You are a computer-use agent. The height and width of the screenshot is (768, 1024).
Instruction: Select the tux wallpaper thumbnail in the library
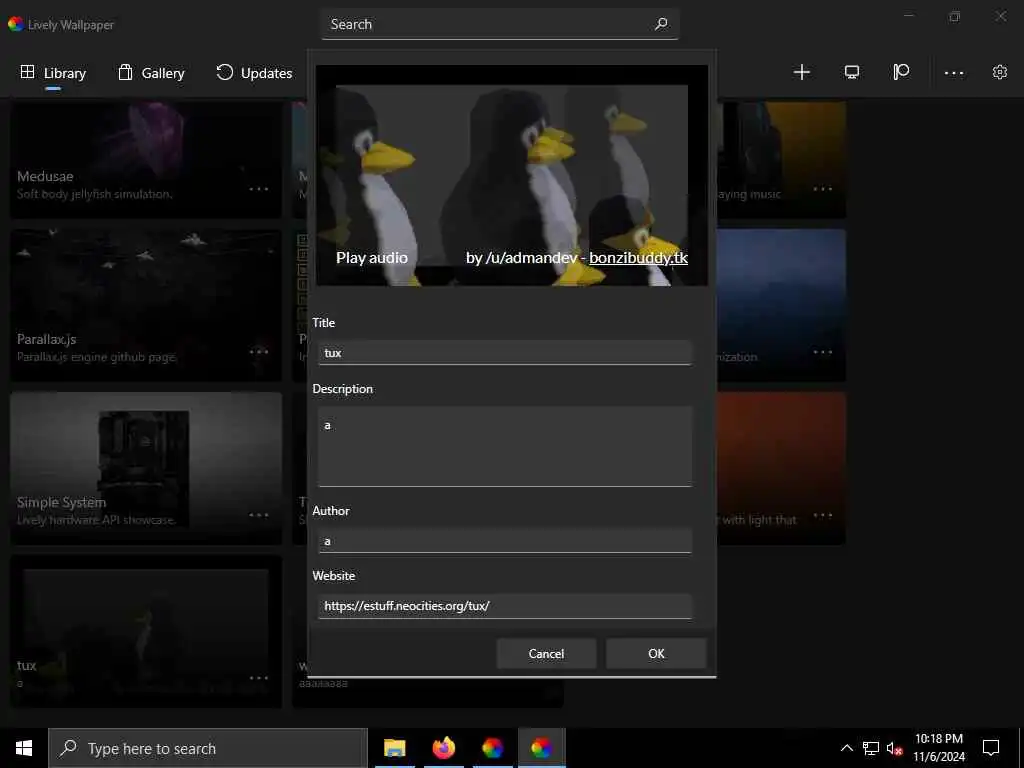tap(146, 631)
